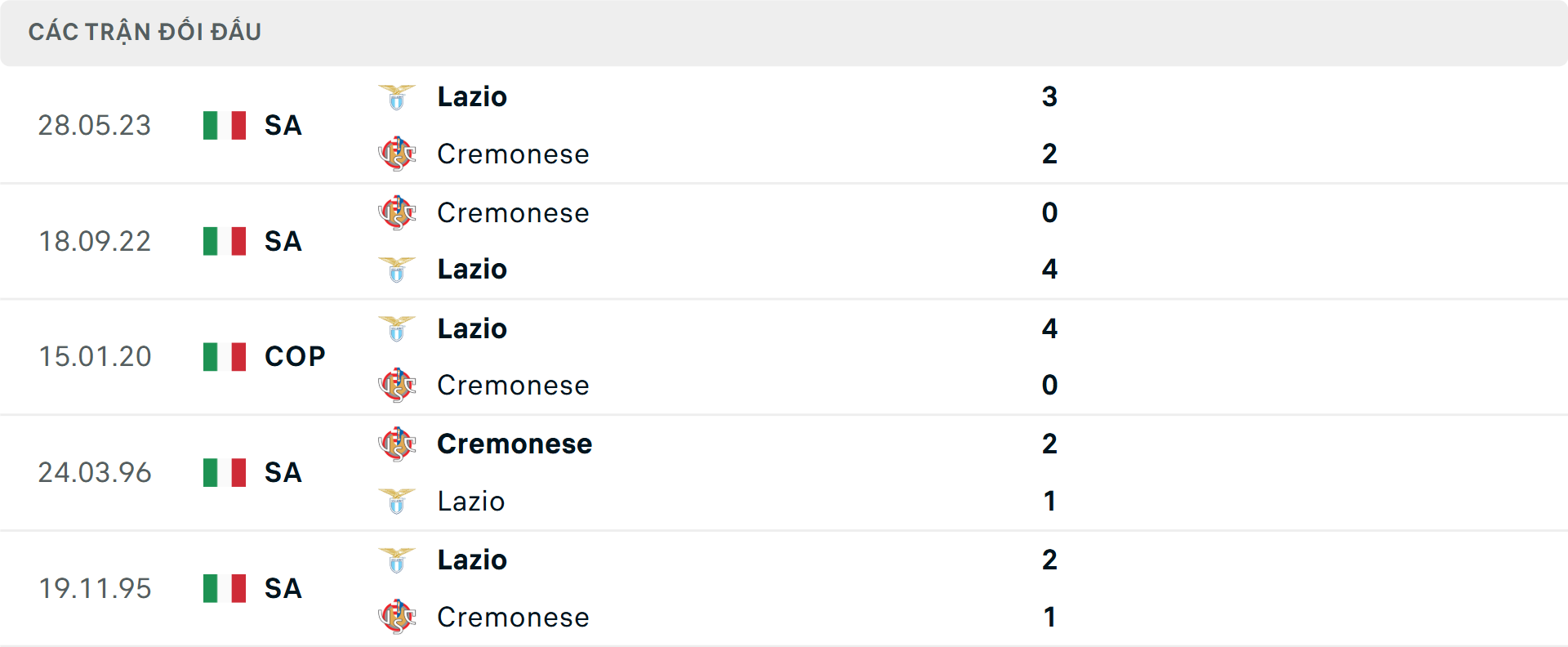Screen dimensions: 1568x647
Task: Select the 15.01.20 date entry
Action: (95, 356)
